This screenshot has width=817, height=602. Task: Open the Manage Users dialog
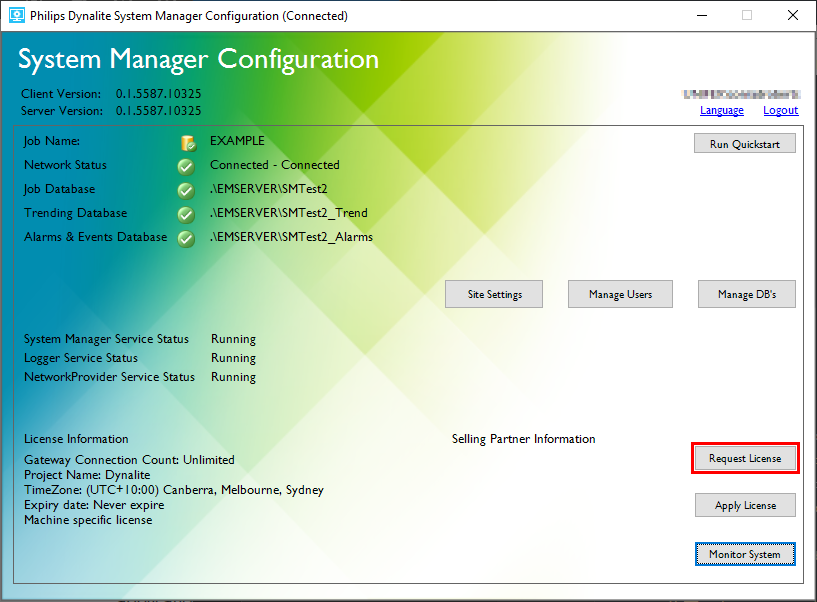point(620,294)
